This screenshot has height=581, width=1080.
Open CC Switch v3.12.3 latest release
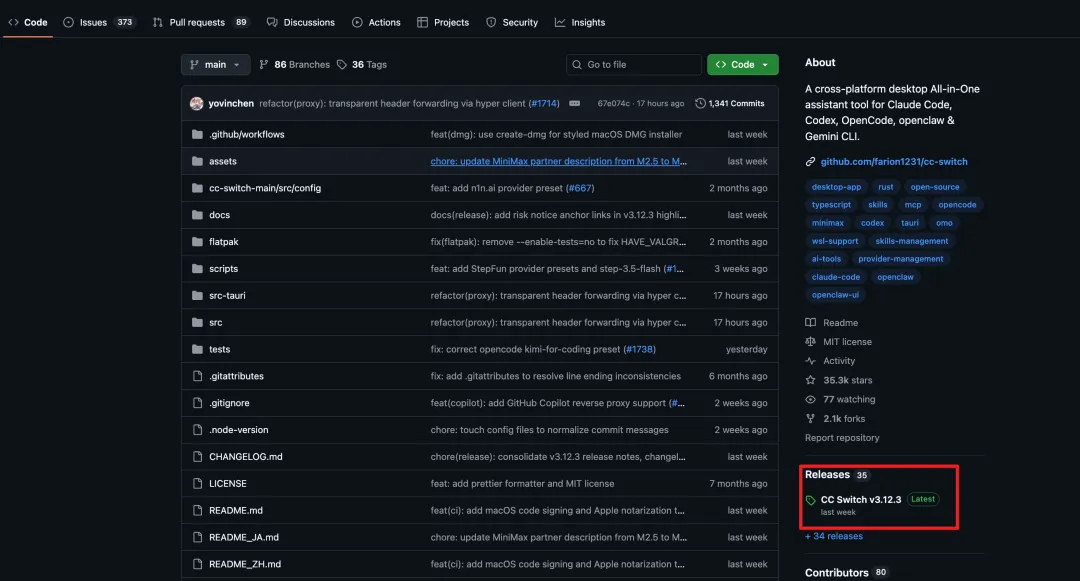click(860, 500)
